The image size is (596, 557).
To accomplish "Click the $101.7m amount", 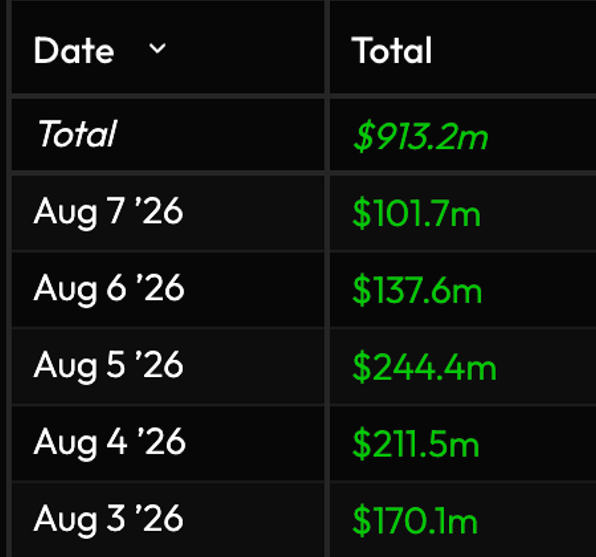I will coord(417,214).
